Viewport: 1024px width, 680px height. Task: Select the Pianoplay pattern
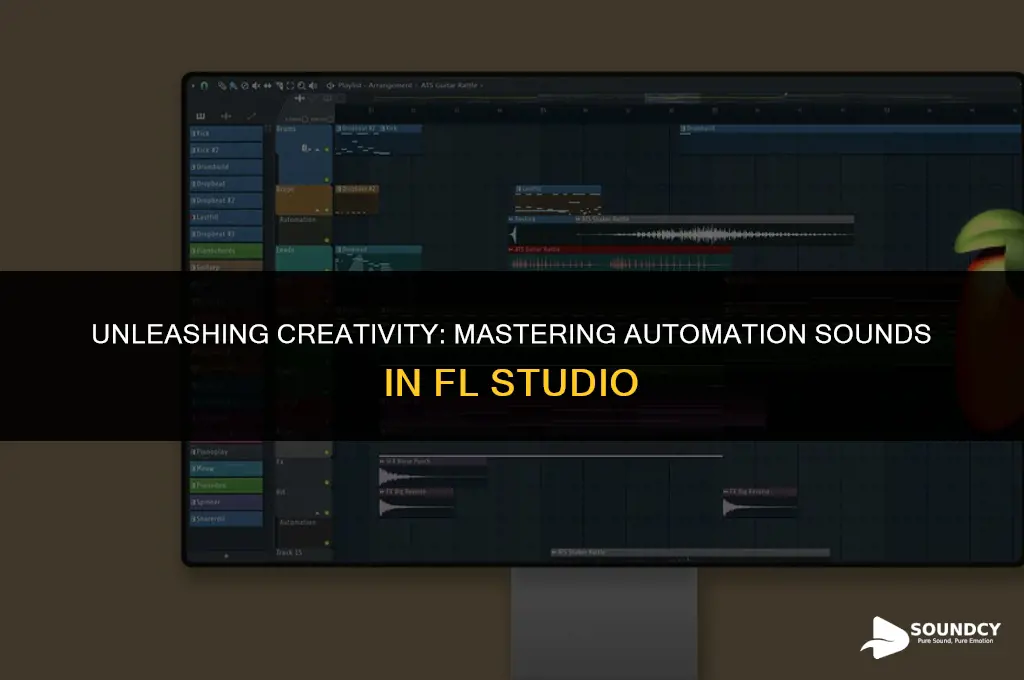[226, 452]
